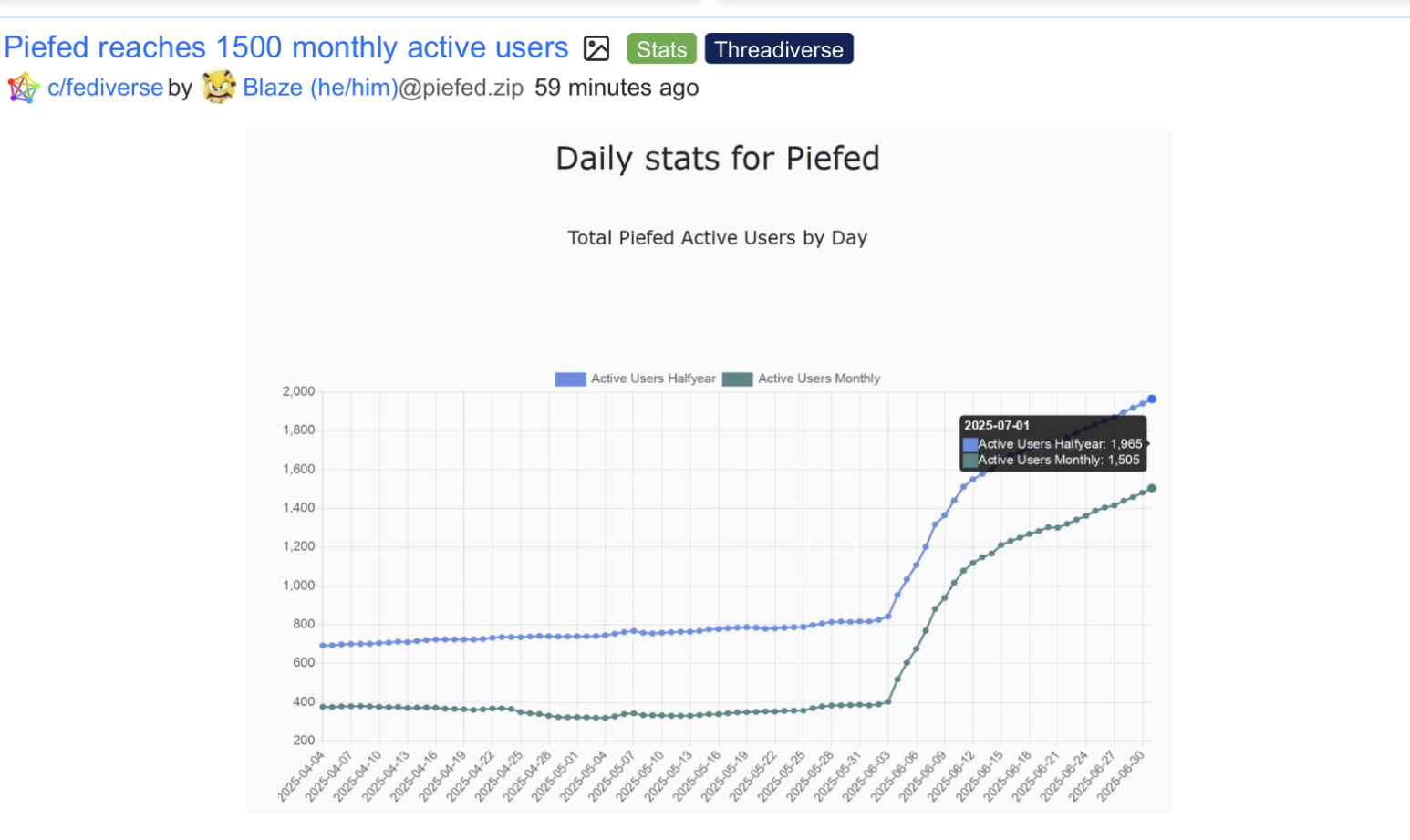Open Blaze (he/him) user profile
This screenshot has width=1410, height=840.
[x=320, y=88]
